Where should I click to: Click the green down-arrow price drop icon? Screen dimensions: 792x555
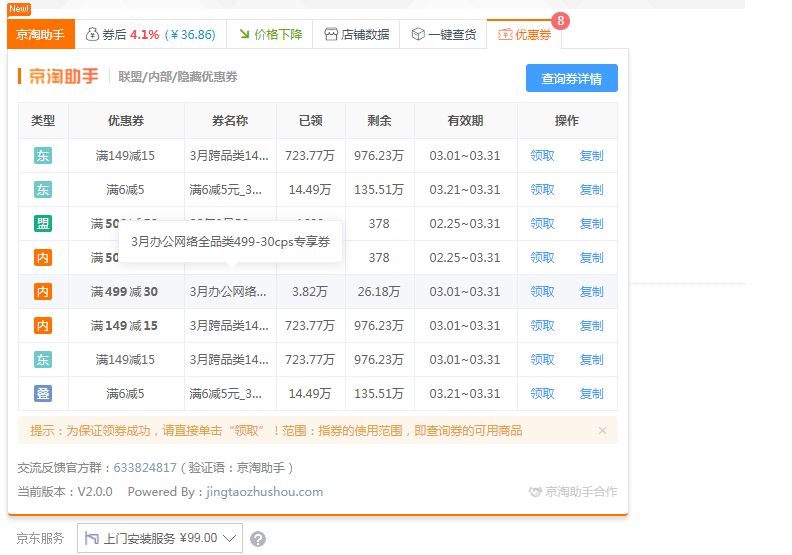click(244, 34)
